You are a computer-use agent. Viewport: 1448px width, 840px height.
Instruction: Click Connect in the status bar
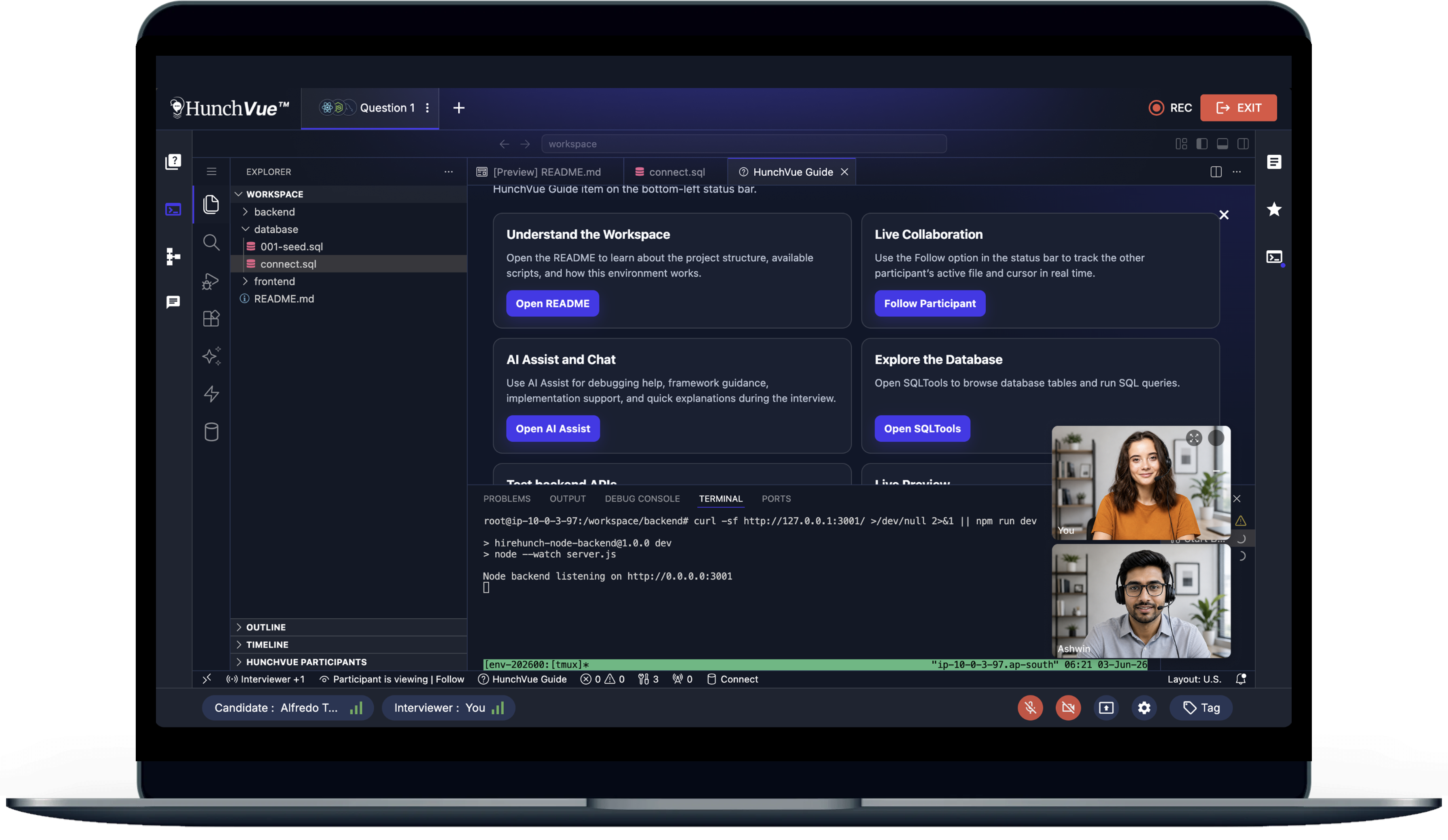pos(732,678)
